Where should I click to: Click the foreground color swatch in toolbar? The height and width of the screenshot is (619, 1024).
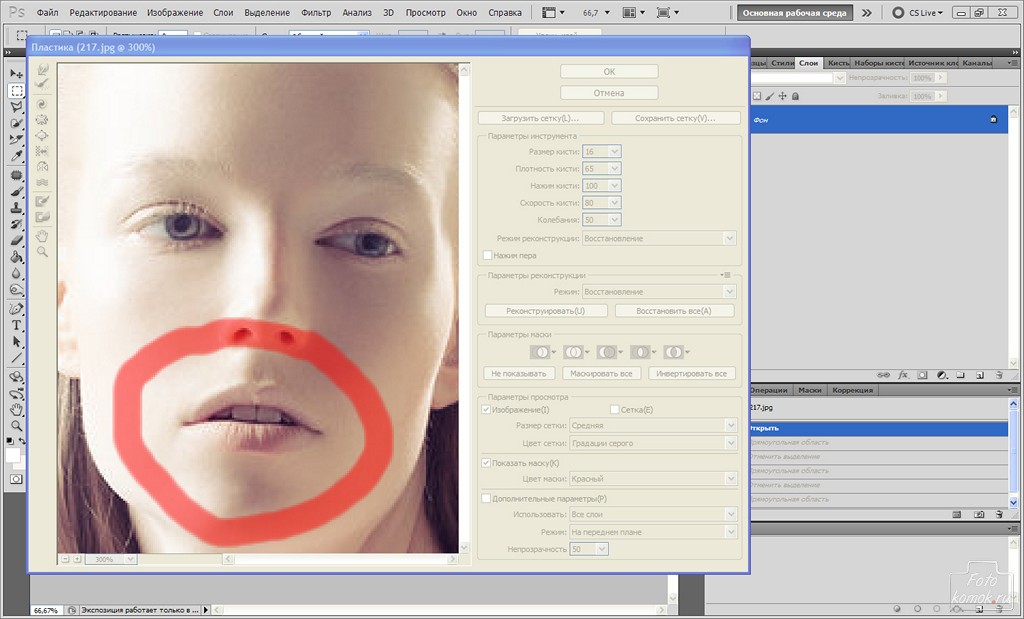[11, 455]
